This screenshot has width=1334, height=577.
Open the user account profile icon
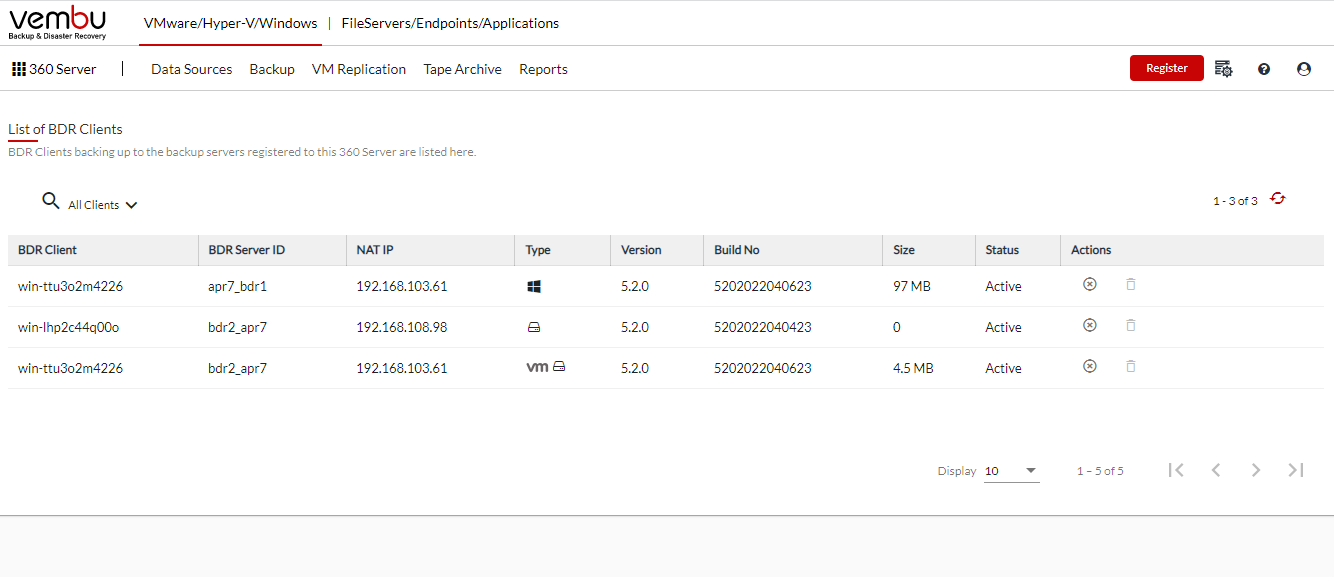pyautogui.click(x=1304, y=69)
